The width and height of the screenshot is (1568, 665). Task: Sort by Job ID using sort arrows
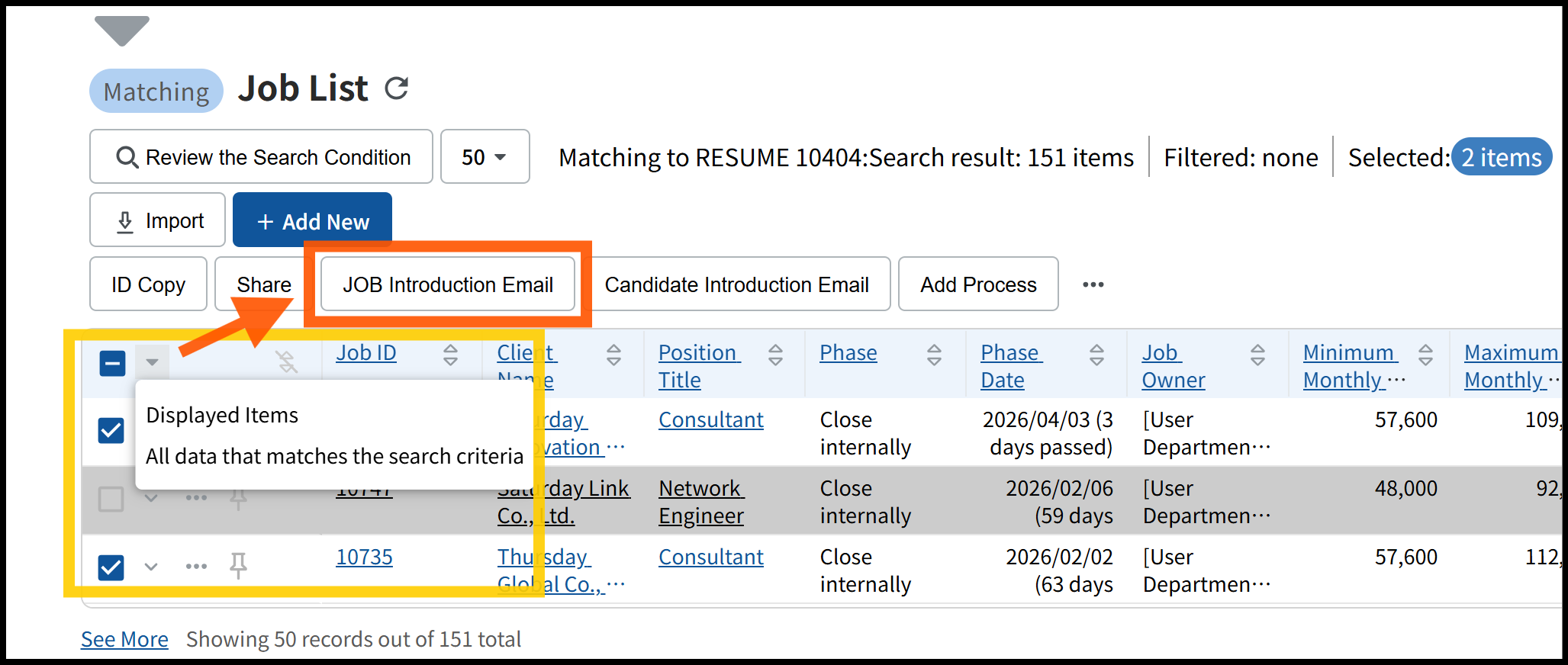(x=450, y=354)
